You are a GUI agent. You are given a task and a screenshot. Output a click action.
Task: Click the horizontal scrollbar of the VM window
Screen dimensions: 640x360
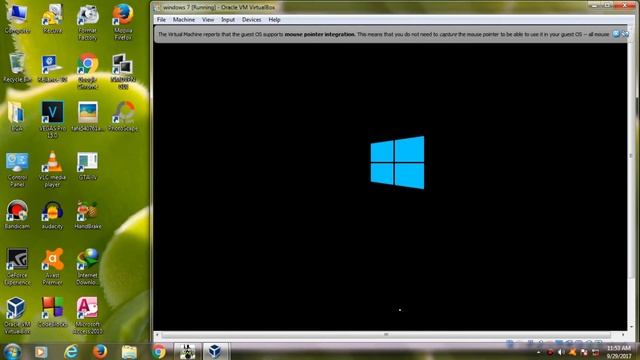coord(386,335)
